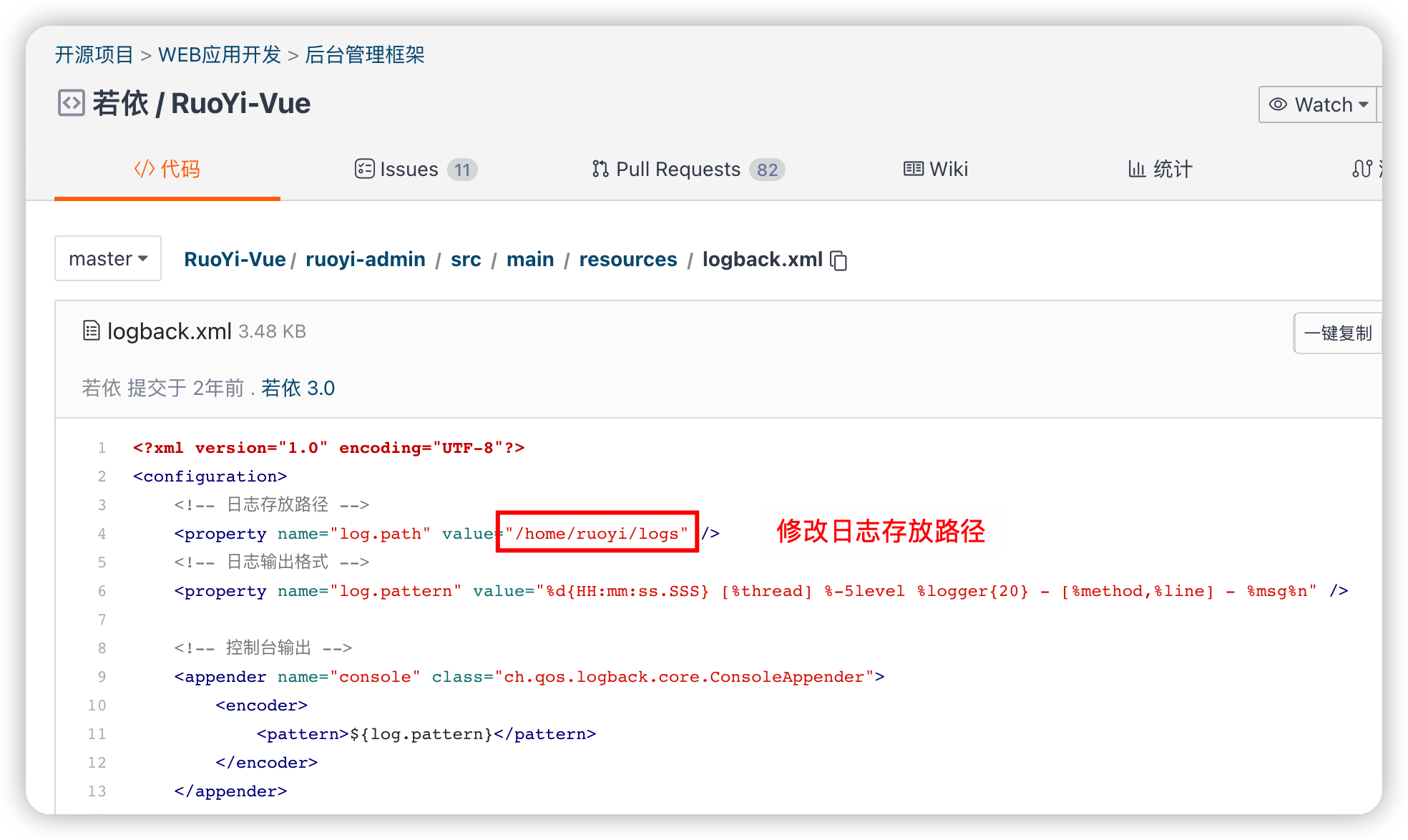This screenshot has height=840, width=1408.
Task: Click the eye icon in the Watch button
Action: [x=1278, y=104]
